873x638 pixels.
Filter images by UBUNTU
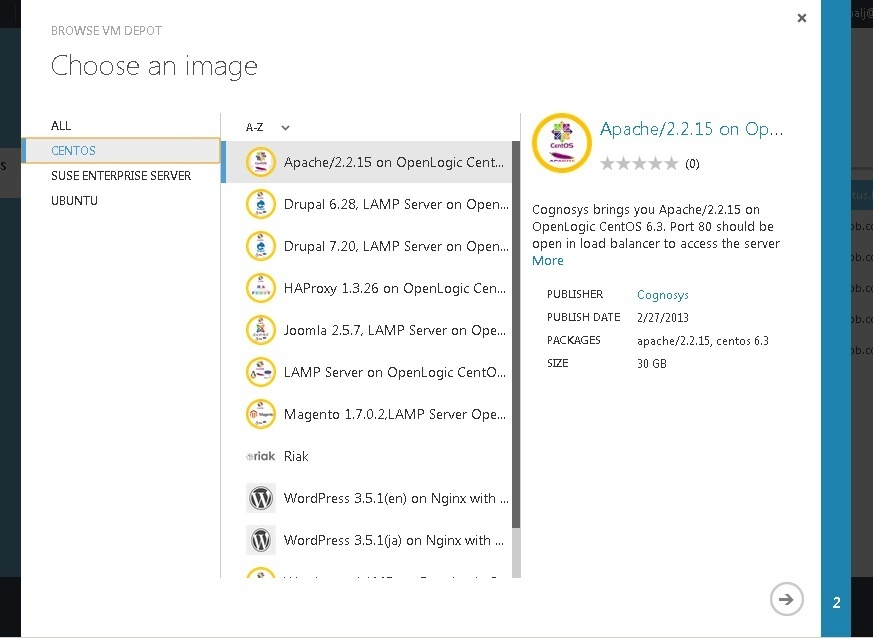point(74,201)
